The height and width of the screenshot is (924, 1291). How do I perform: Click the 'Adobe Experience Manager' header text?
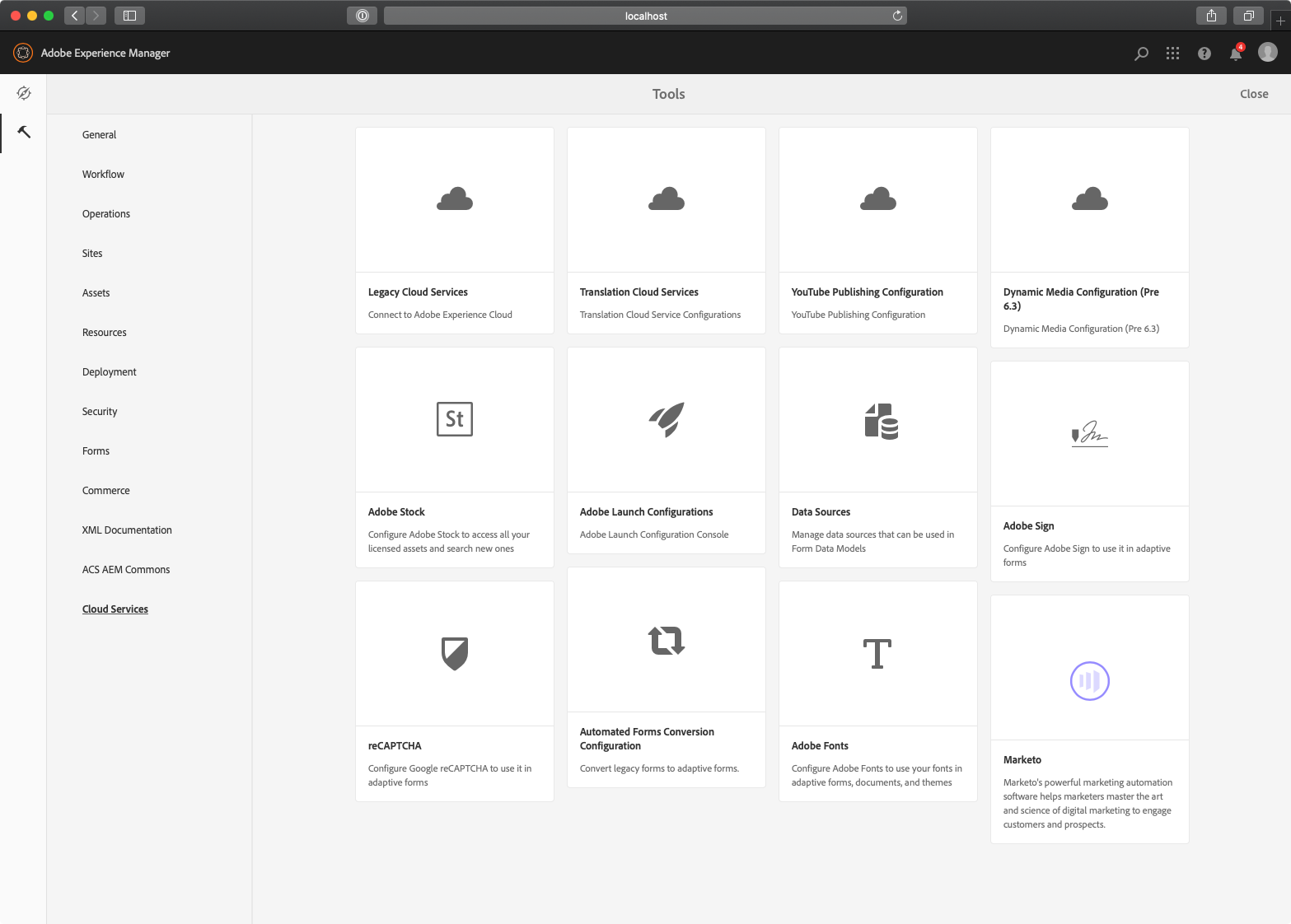pyautogui.click(x=105, y=53)
